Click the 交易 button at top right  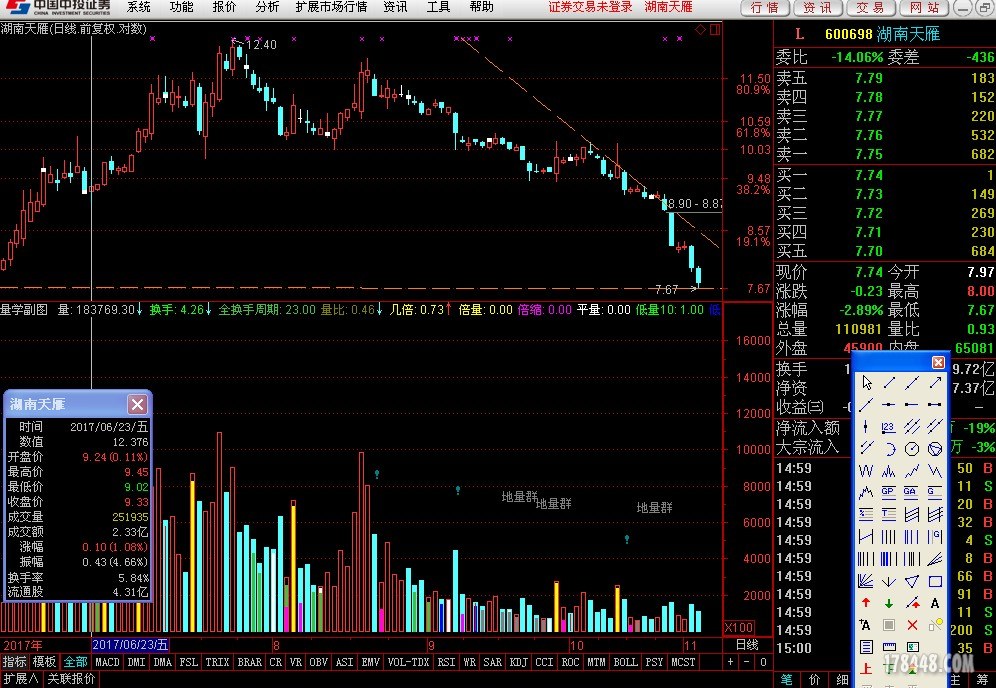870,8
